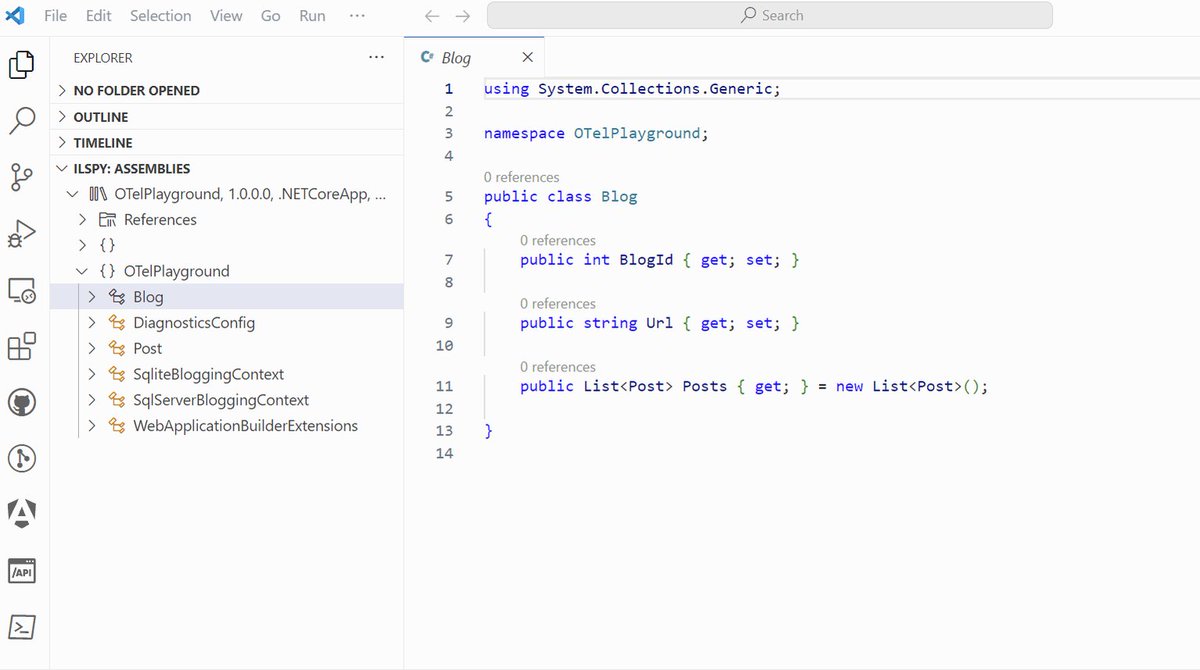Screen dimensions: 1200x670
Task: Open the Search view in activity bar
Action: pyautogui.click(x=22, y=121)
